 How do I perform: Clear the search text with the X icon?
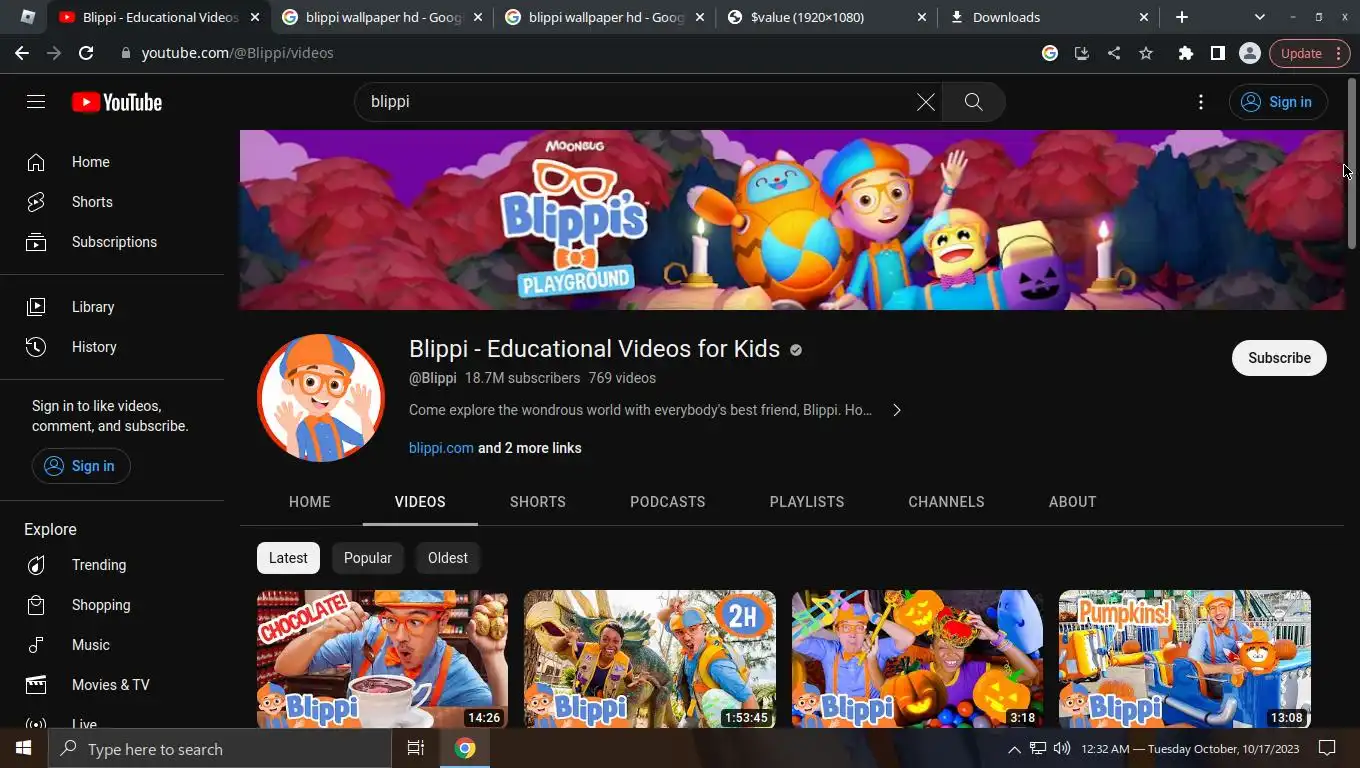point(926,102)
